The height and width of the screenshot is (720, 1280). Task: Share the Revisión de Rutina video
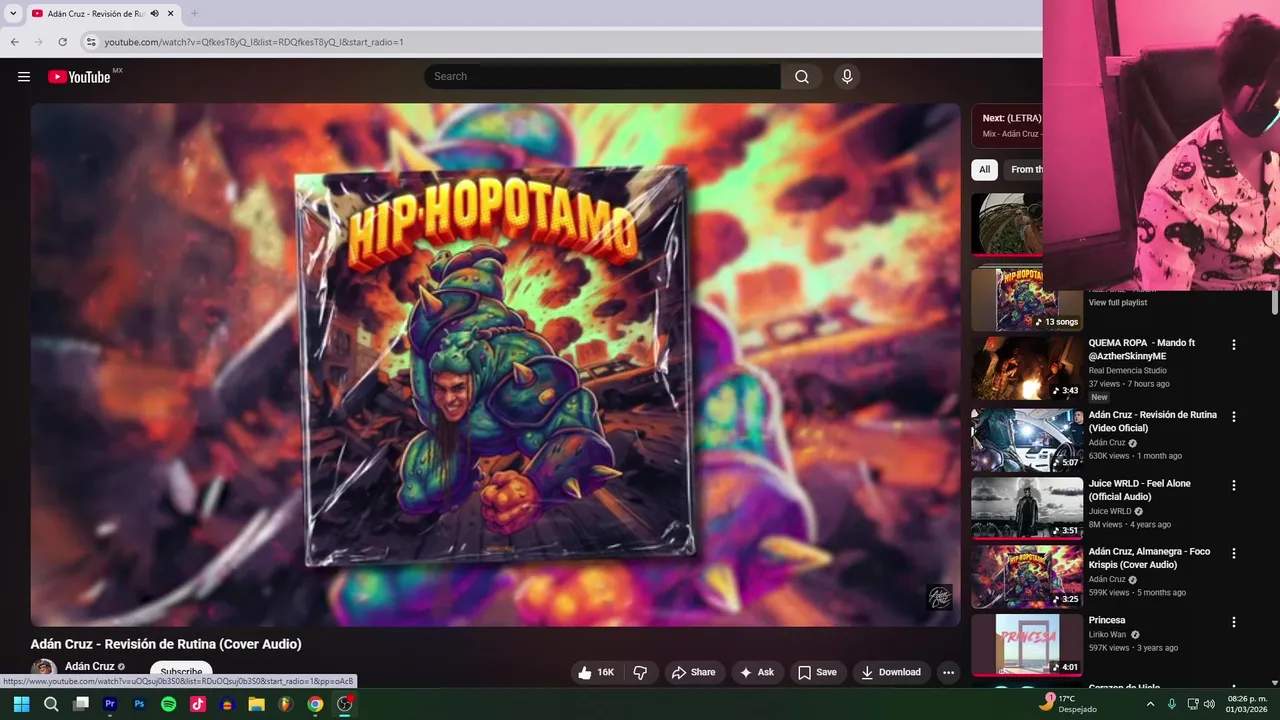(693, 672)
